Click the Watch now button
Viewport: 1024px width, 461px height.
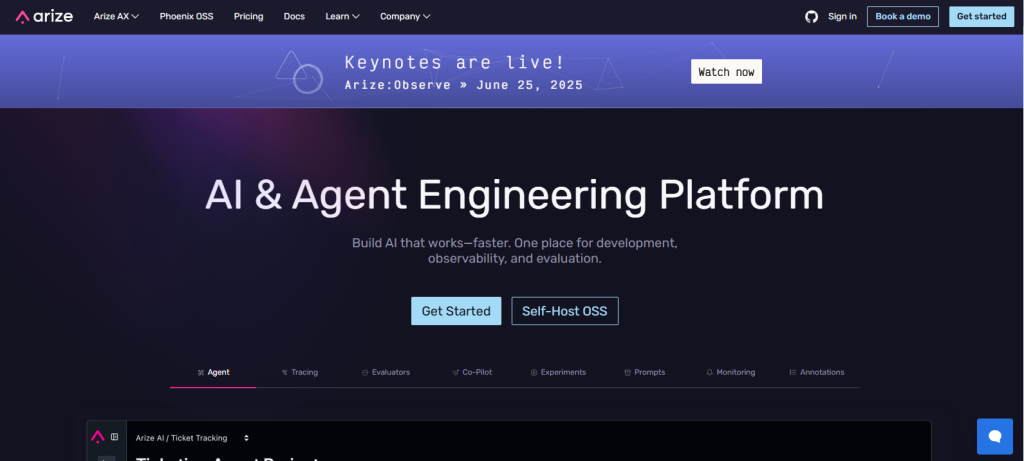[726, 72]
